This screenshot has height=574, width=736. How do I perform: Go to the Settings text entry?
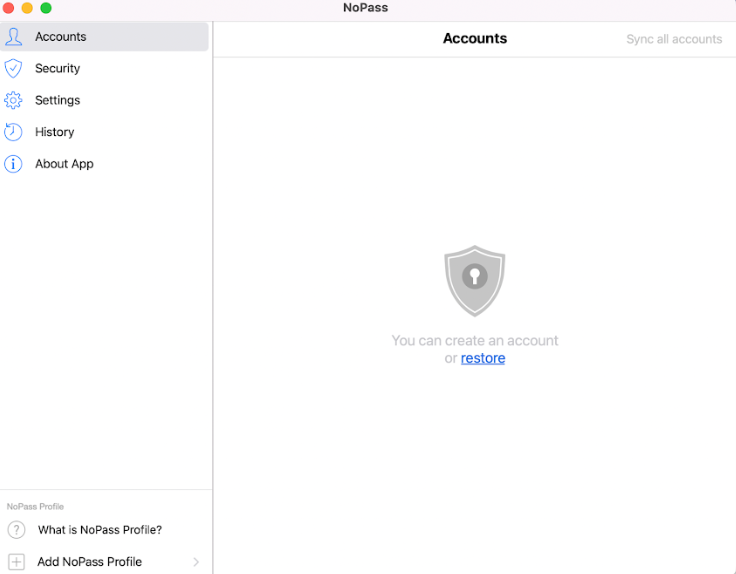[x=57, y=100]
